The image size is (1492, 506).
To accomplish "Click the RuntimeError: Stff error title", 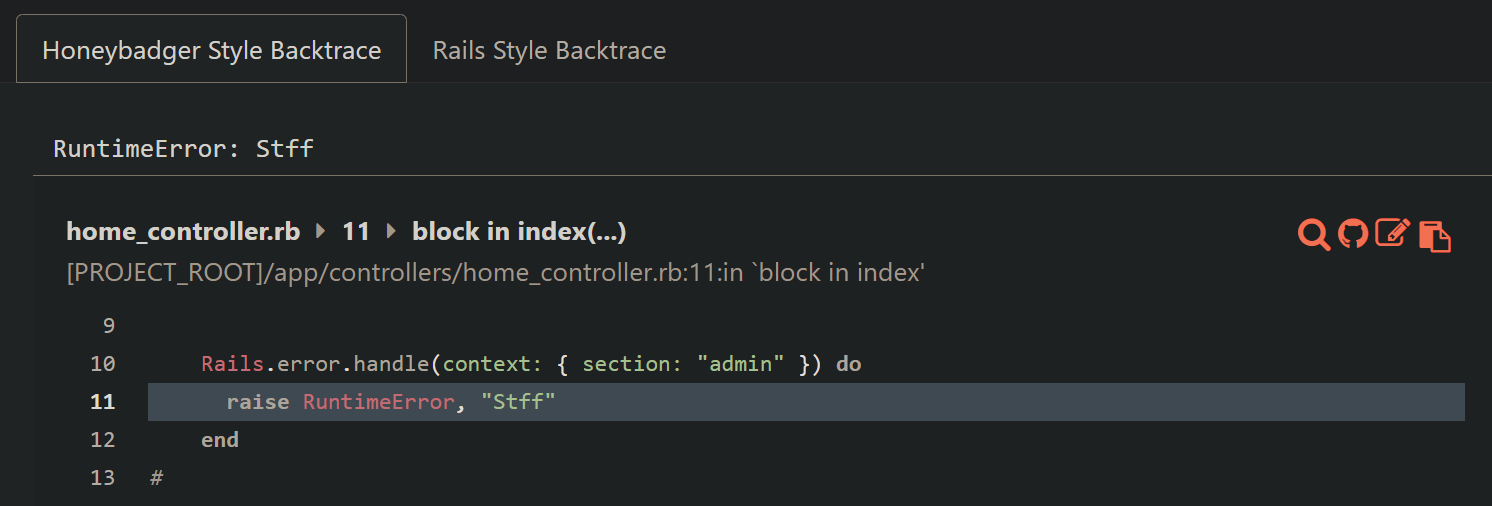I will pos(184,150).
